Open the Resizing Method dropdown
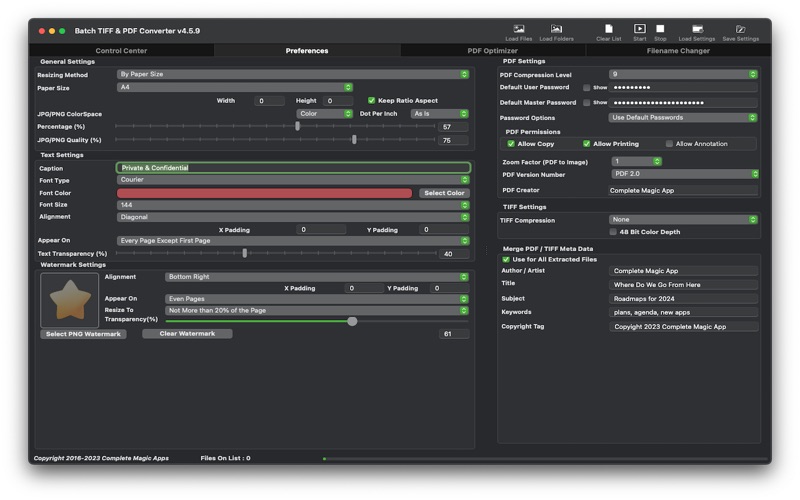The image size is (800, 500). click(293, 74)
